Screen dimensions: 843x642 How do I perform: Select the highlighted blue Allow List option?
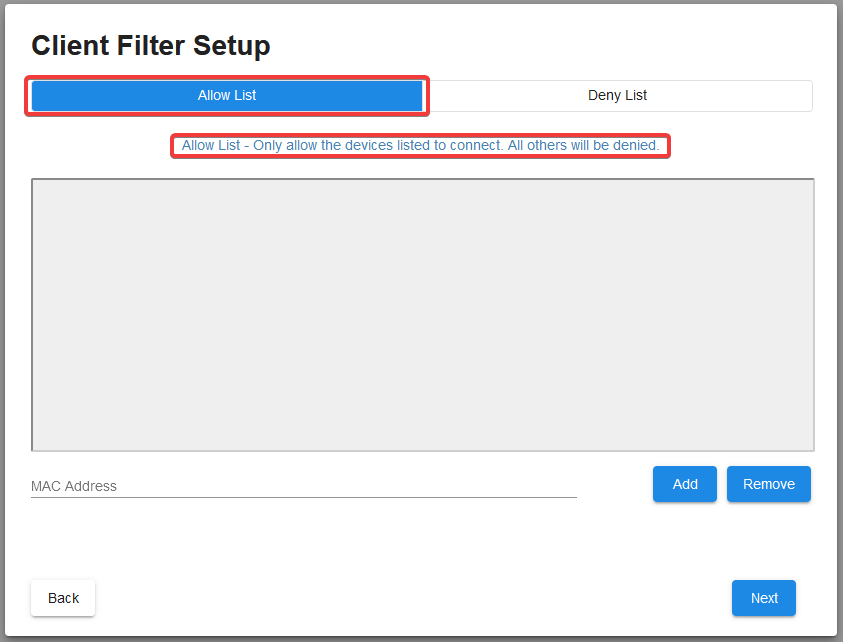click(227, 96)
